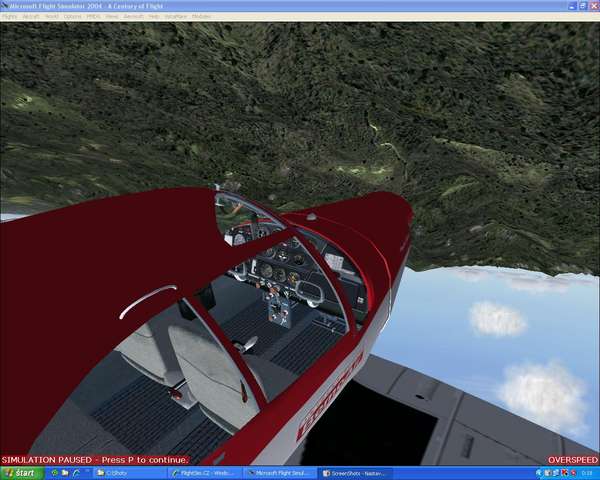Open the Aircraft menu

tap(31, 16)
